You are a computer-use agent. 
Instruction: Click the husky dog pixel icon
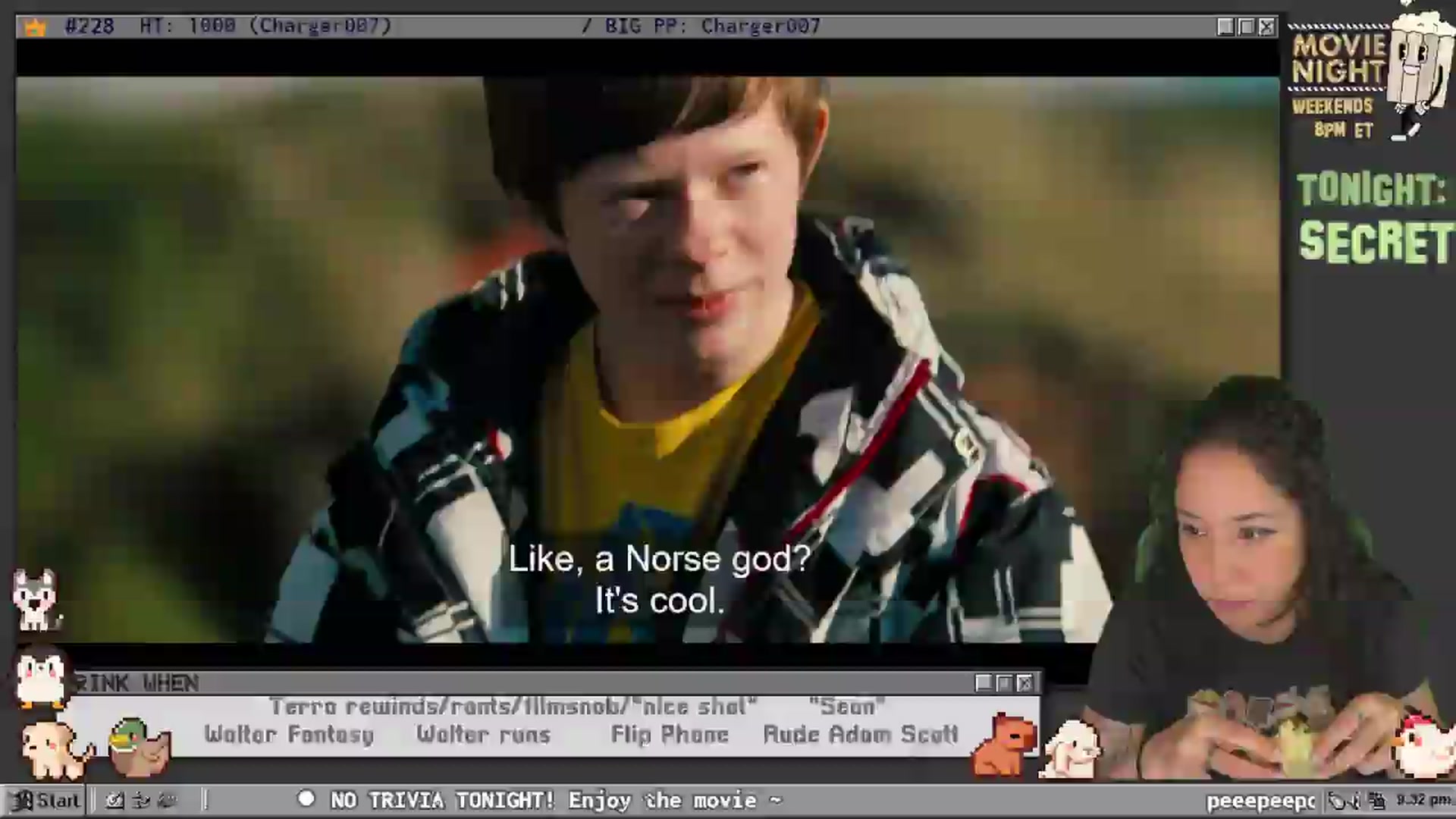tap(36, 600)
